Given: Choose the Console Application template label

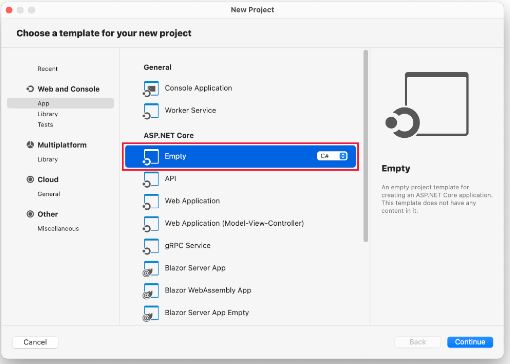Looking at the screenshot, I should (x=198, y=88).
